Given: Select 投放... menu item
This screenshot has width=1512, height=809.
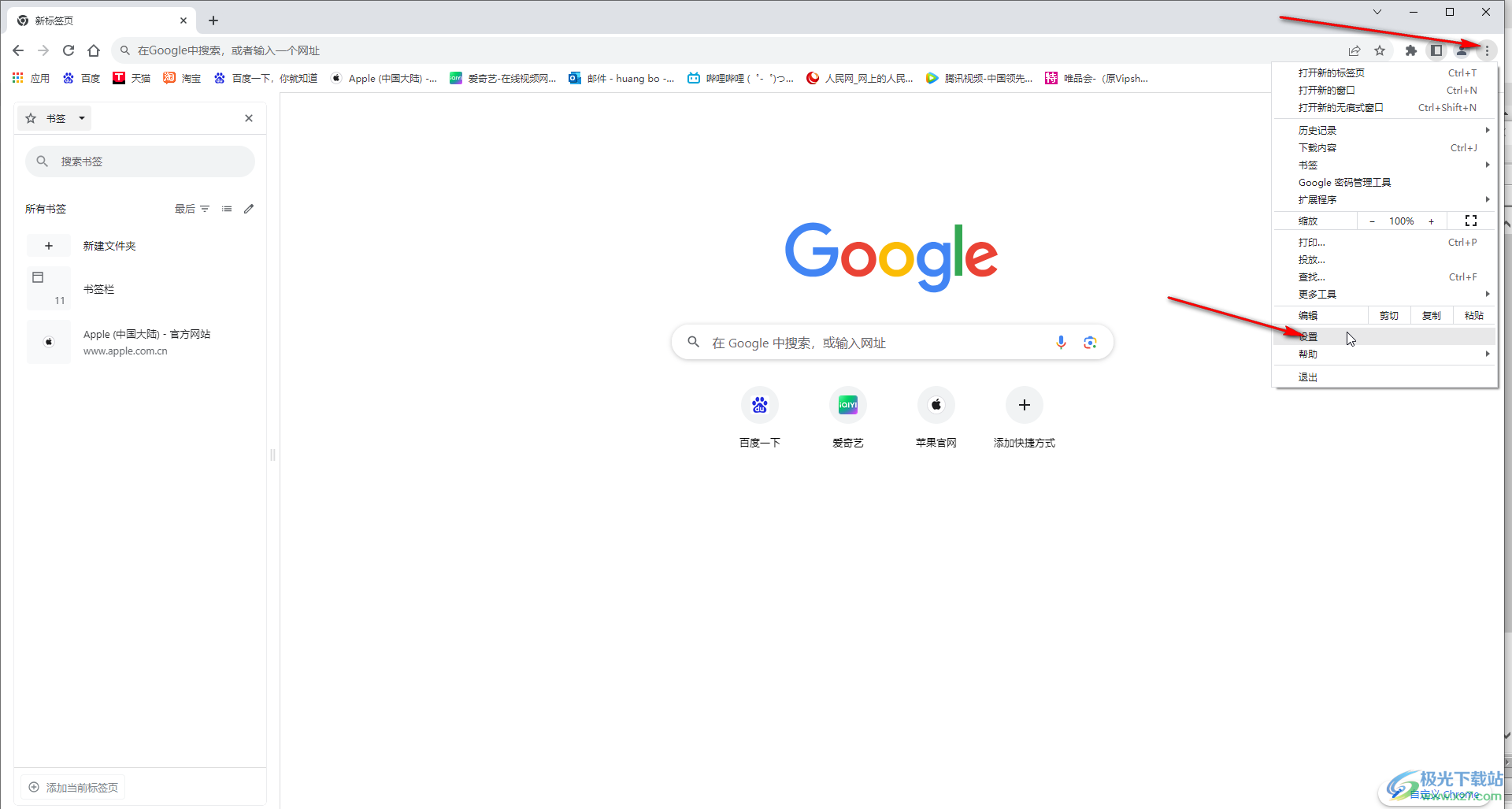Looking at the screenshot, I should click(x=1385, y=259).
